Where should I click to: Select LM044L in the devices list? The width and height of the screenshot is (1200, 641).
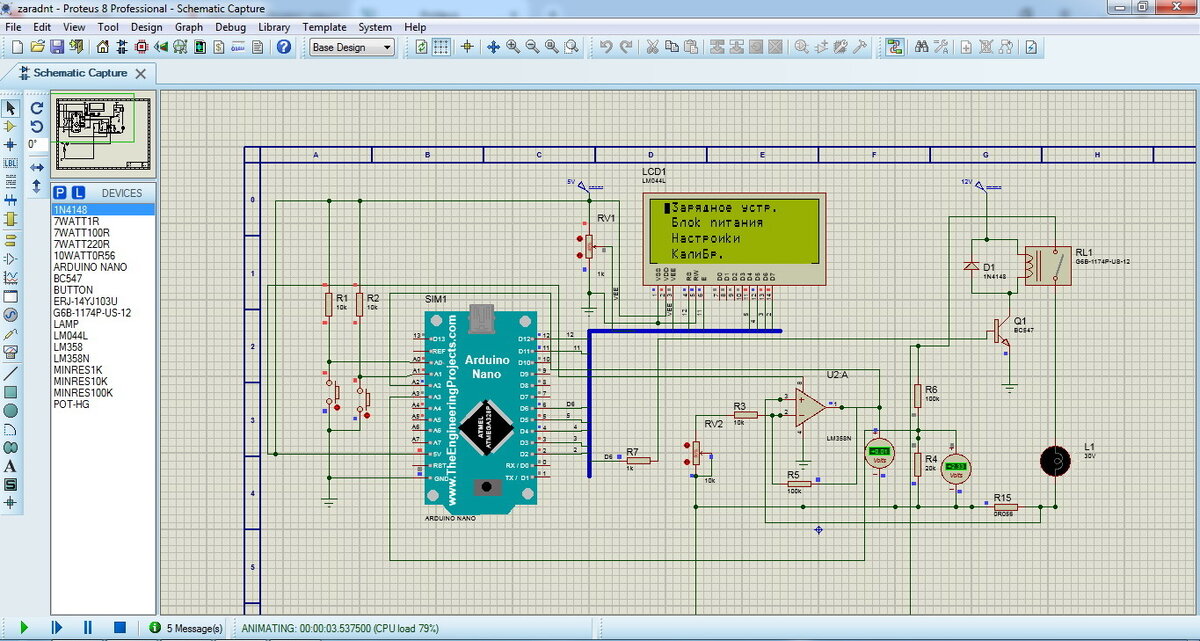pyautogui.click(x=104, y=336)
